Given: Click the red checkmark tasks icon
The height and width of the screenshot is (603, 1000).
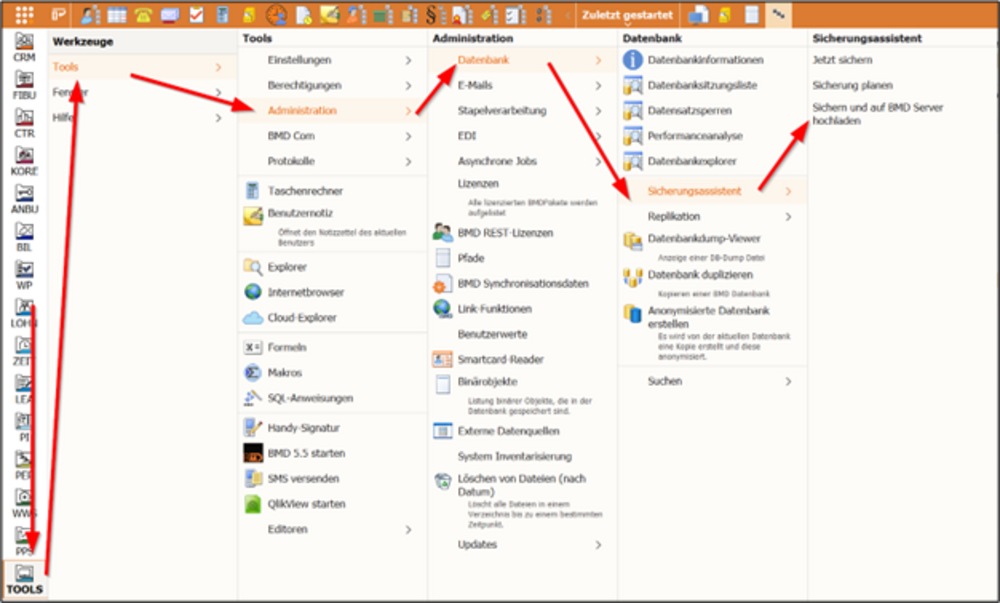Looking at the screenshot, I should pyautogui.click(x=196, y=14).
